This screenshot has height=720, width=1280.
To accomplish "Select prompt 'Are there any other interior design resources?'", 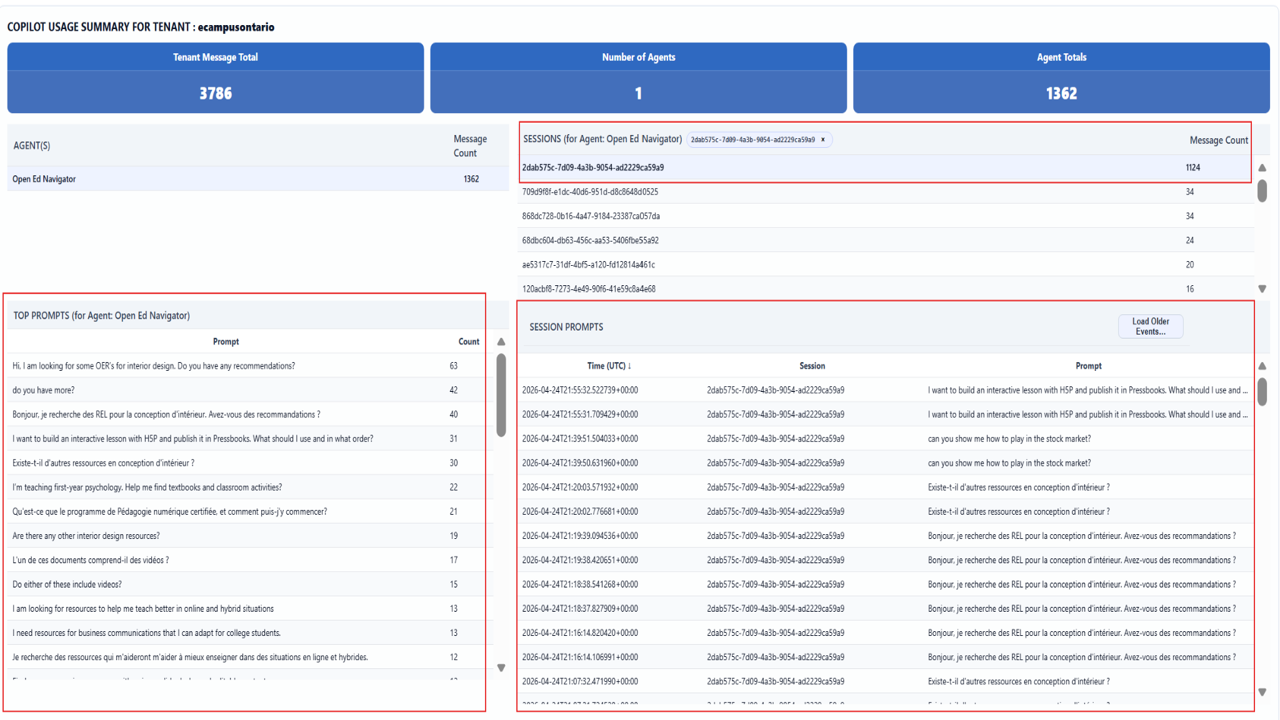I will pos(250,536).
